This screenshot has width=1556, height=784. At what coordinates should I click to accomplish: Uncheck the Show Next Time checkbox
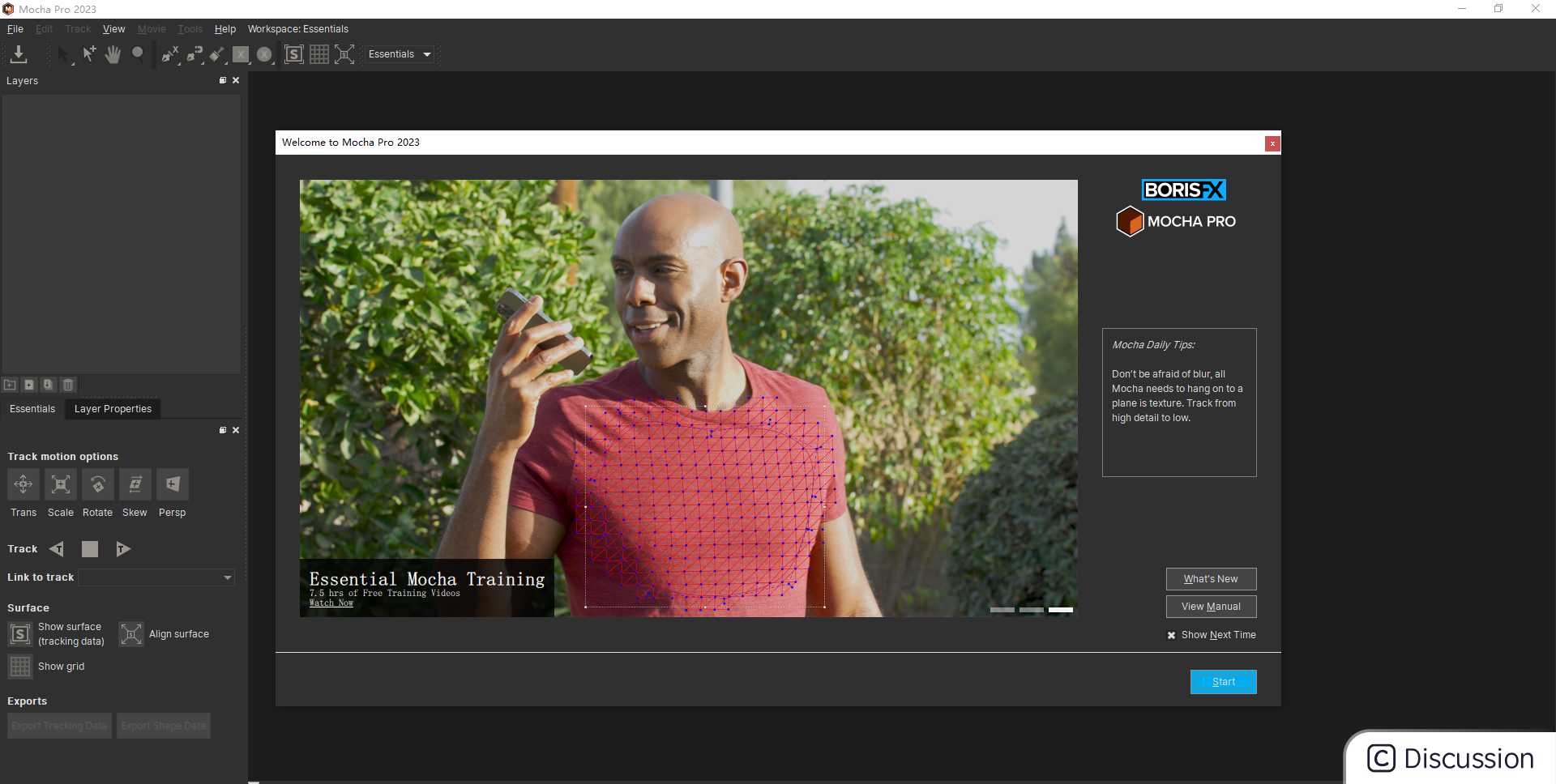point(1171,635)
